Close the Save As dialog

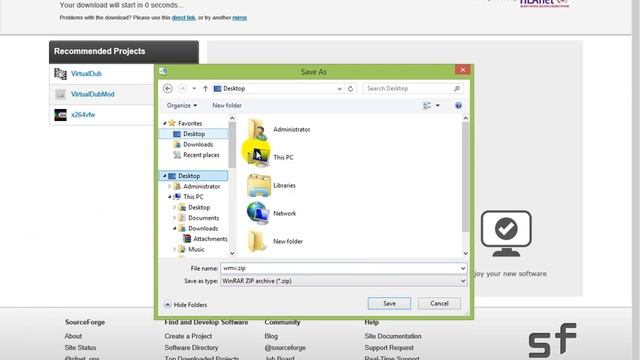click(462, 70)
